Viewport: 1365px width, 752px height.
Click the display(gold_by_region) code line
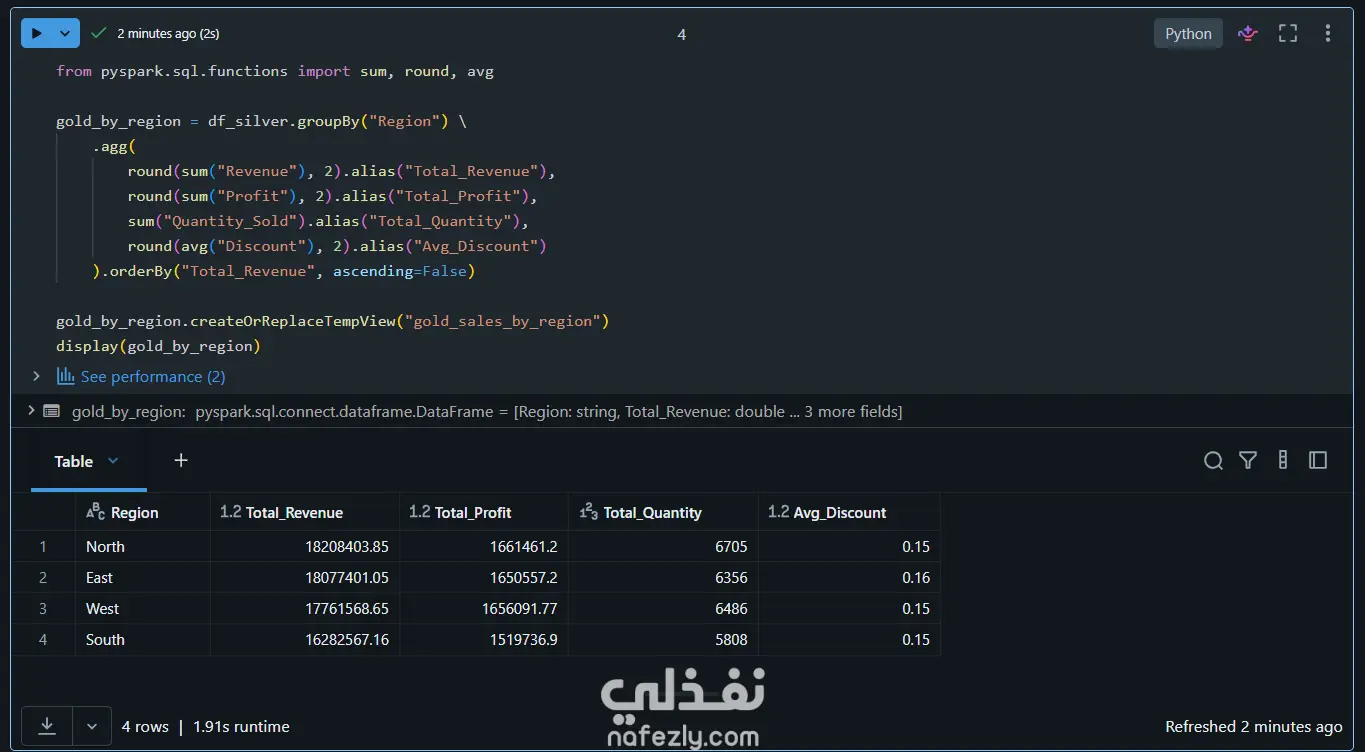pos(158,346)
